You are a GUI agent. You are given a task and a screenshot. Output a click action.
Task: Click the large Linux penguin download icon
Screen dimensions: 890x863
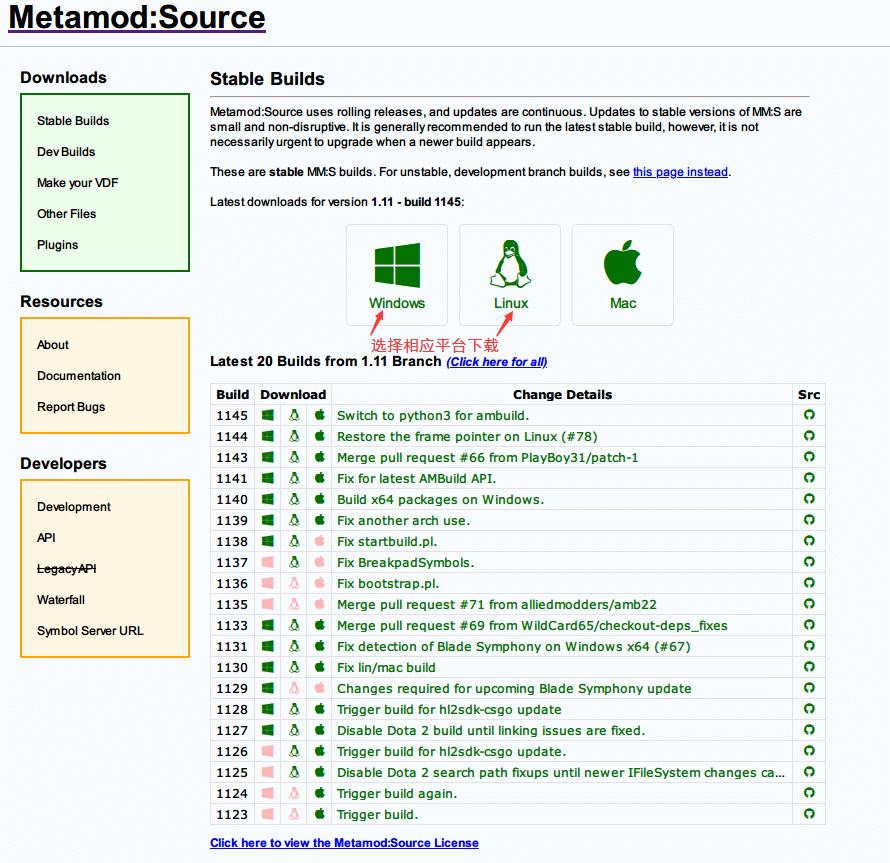click(x=510, y=265)
